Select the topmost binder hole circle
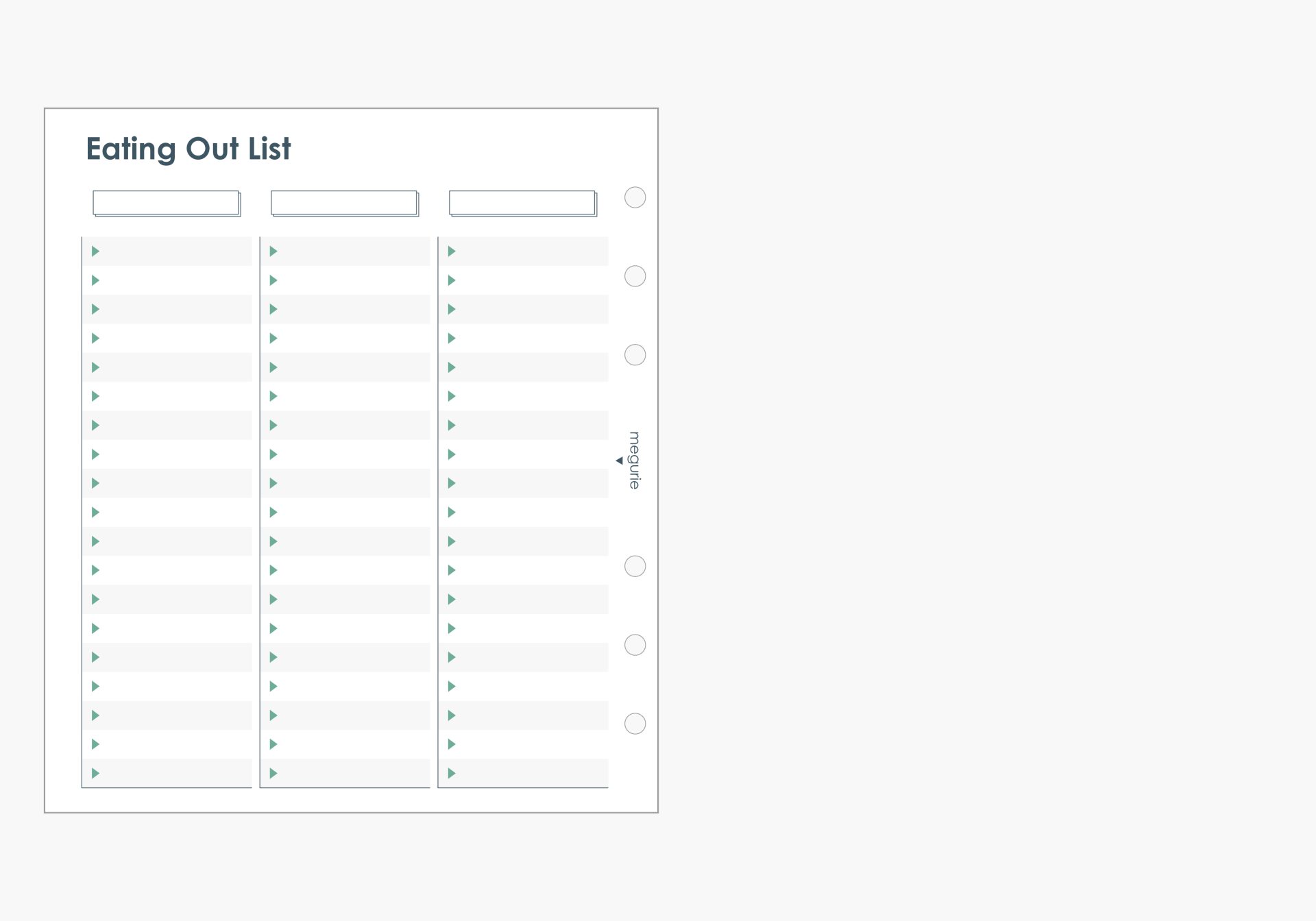1316x921 pixels. (x=635, y=197)
